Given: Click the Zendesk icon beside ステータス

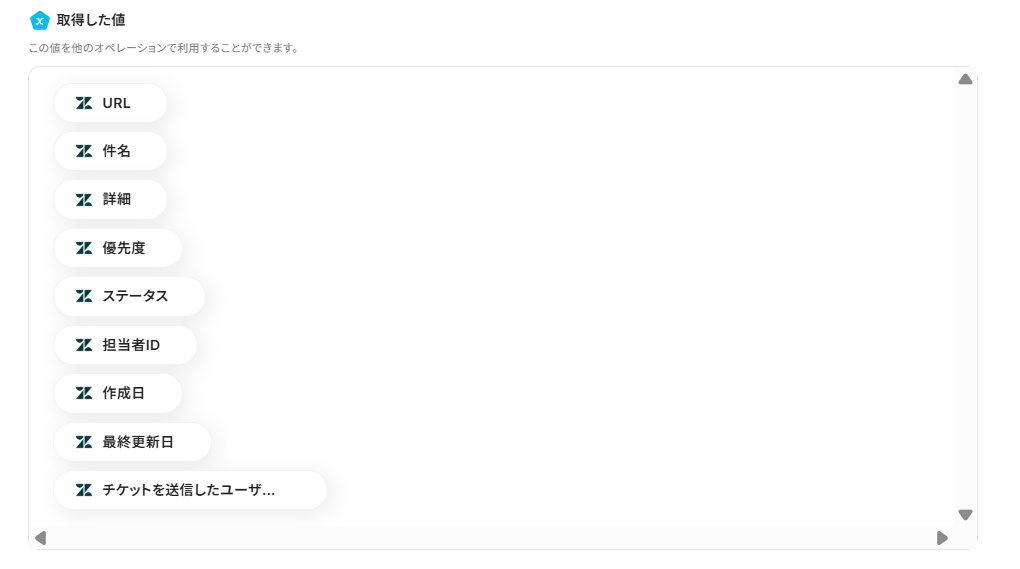Looking at the screenshot, I should point(84,296).
